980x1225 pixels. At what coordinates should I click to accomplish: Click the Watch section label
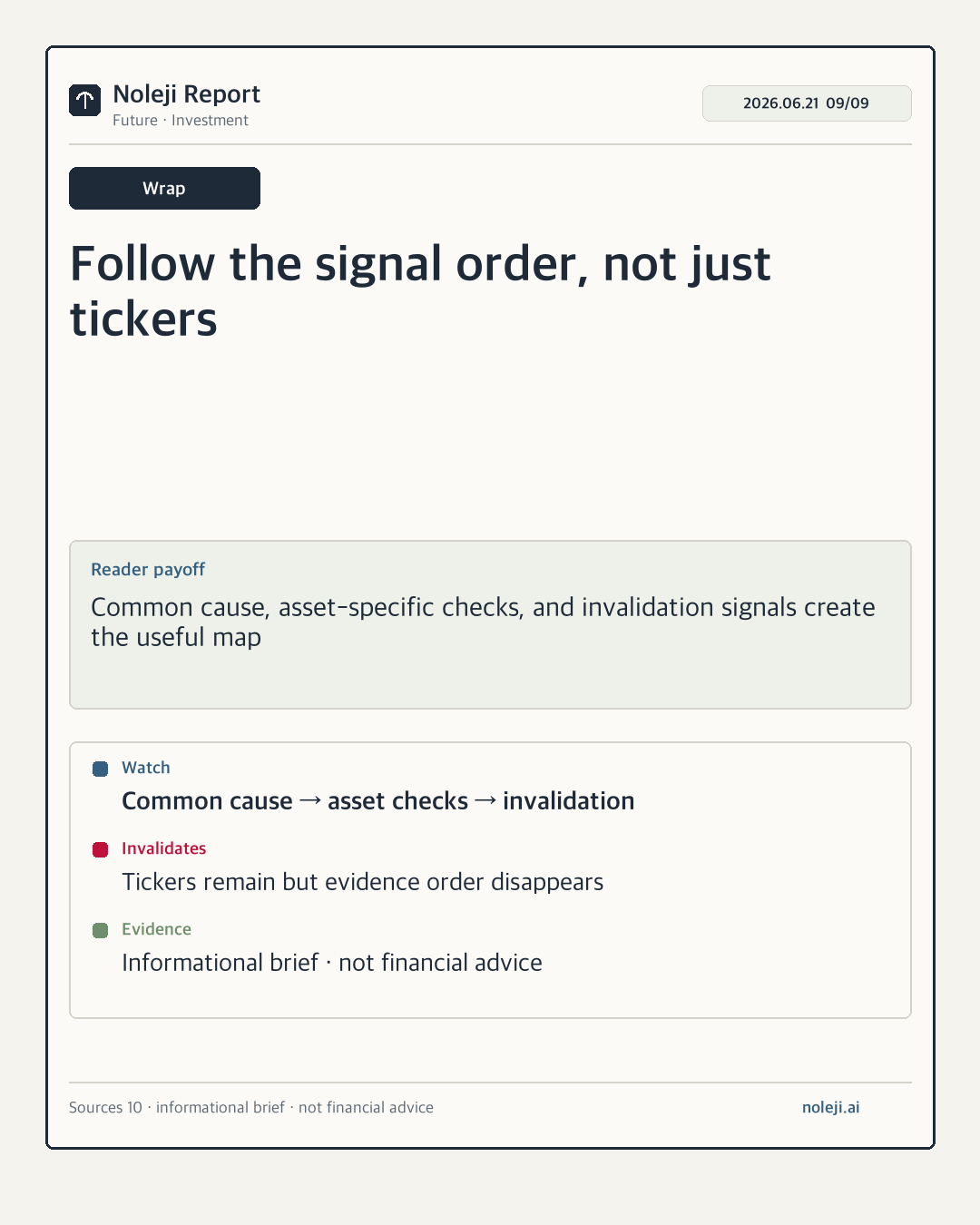pos(146,768)
